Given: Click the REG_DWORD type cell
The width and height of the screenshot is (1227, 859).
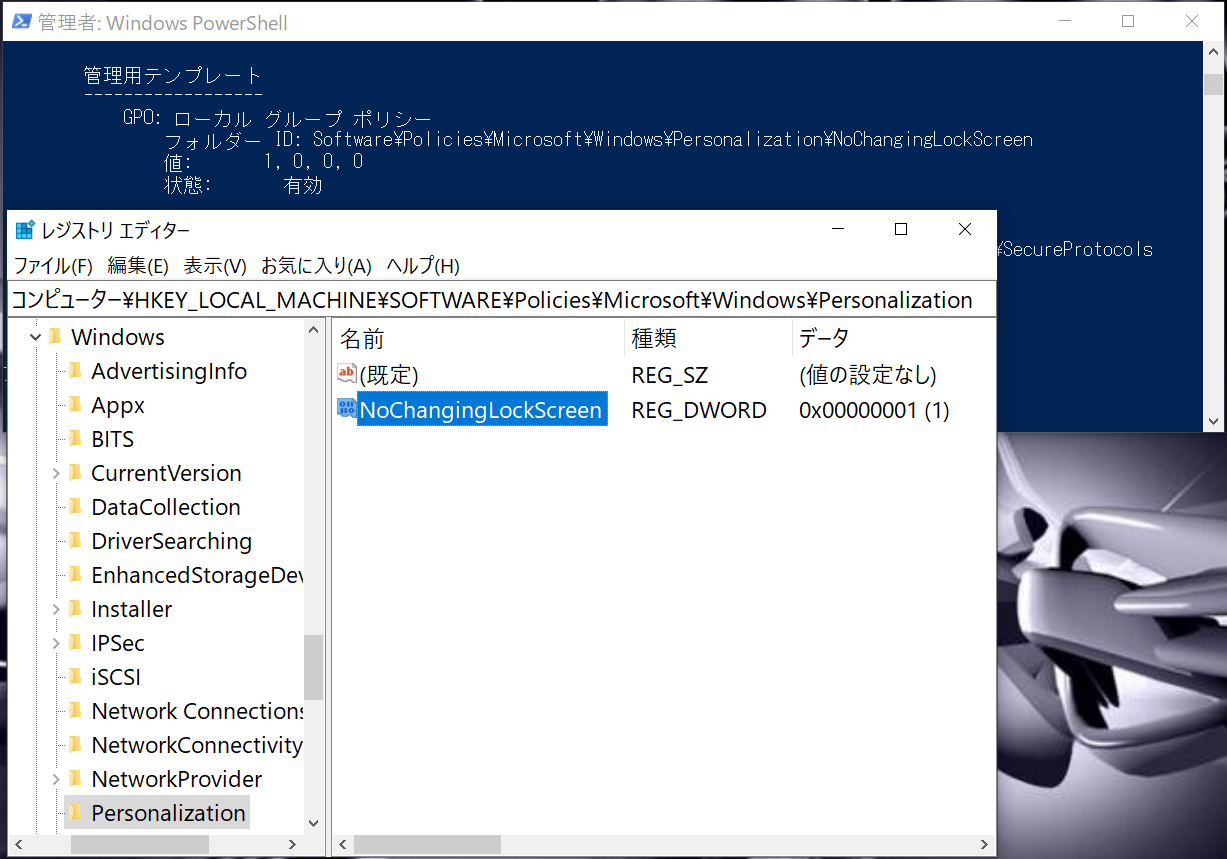Looking at the screenshot, I should click(699, 410).
